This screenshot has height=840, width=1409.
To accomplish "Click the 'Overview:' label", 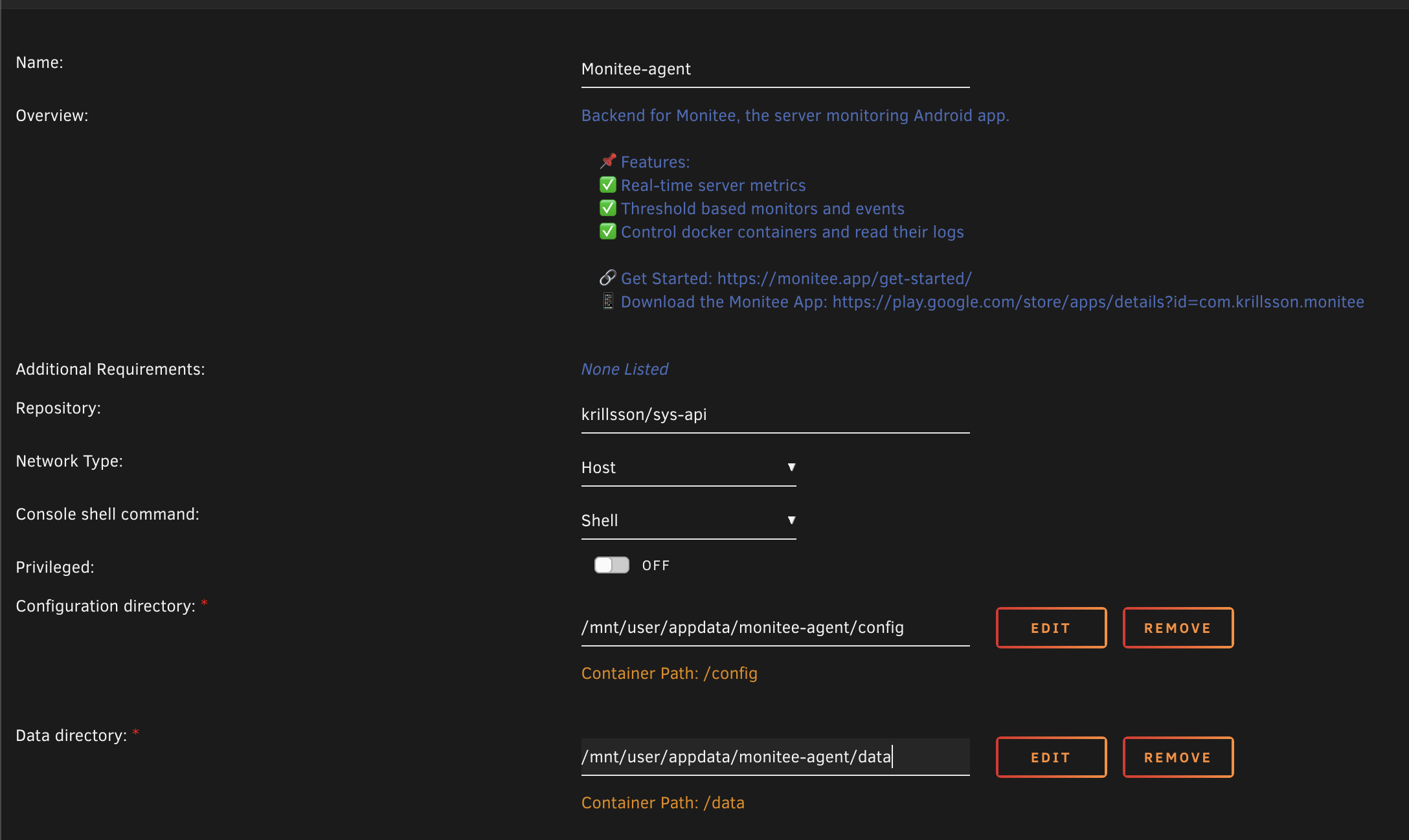I will [52, 116].
